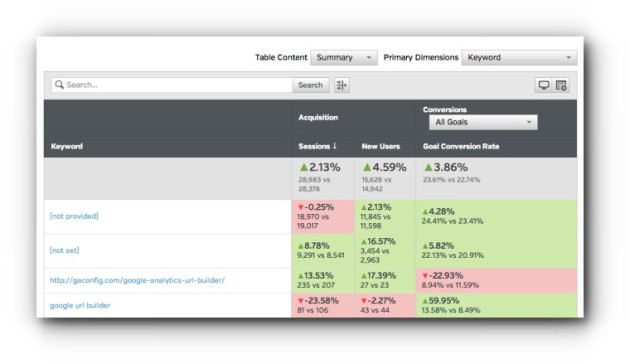Open the Primary Dimensions Keyword dropdown
The height and width of the screenshot is (364, 630).
519,57
